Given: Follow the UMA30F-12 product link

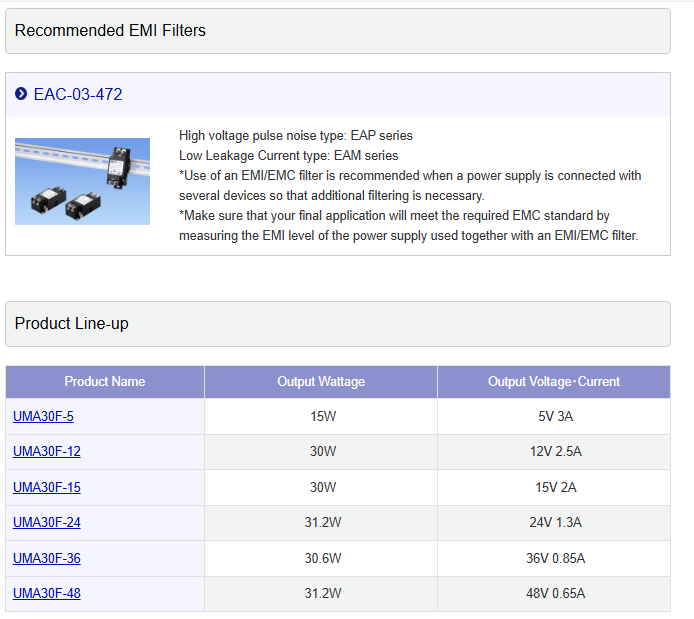Looking at the screenshot, I should point(47,452).
